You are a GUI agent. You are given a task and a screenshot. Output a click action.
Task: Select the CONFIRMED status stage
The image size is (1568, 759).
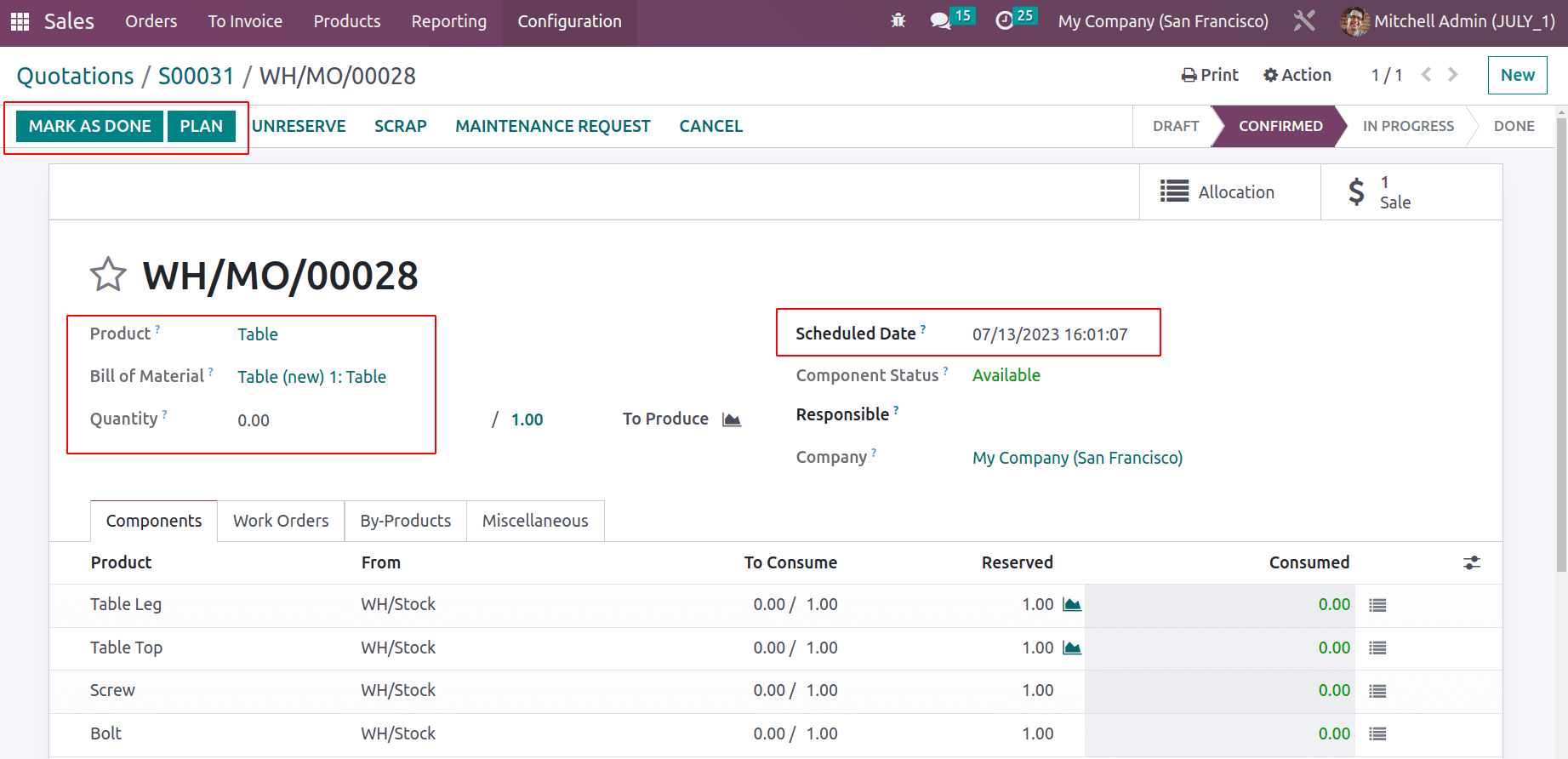point(1280,126)
